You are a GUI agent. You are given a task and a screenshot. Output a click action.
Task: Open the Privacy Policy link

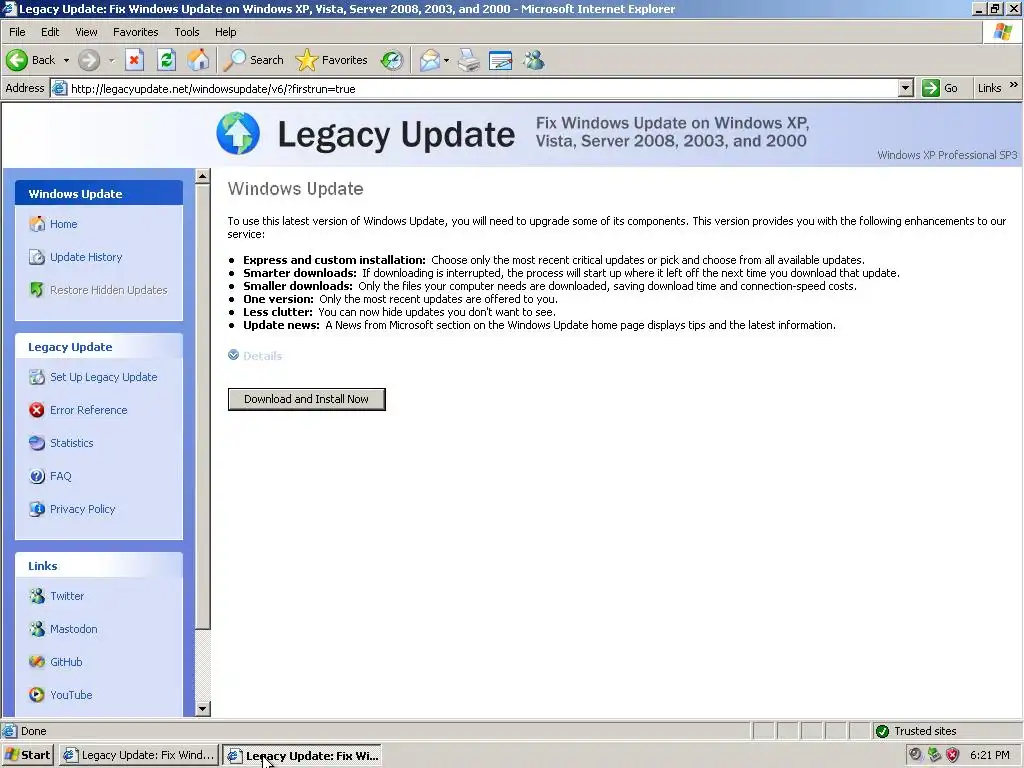tap(82, 509)
